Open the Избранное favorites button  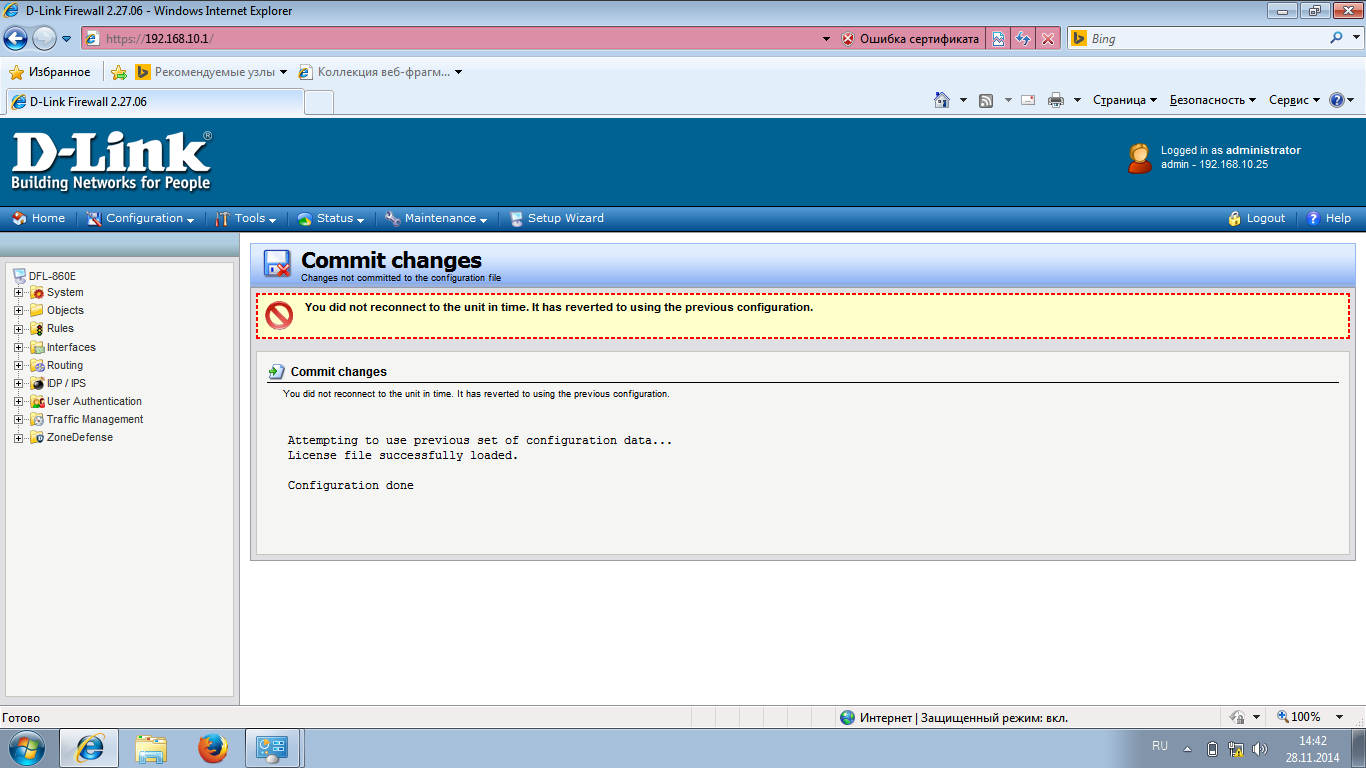tap(49, 72)
